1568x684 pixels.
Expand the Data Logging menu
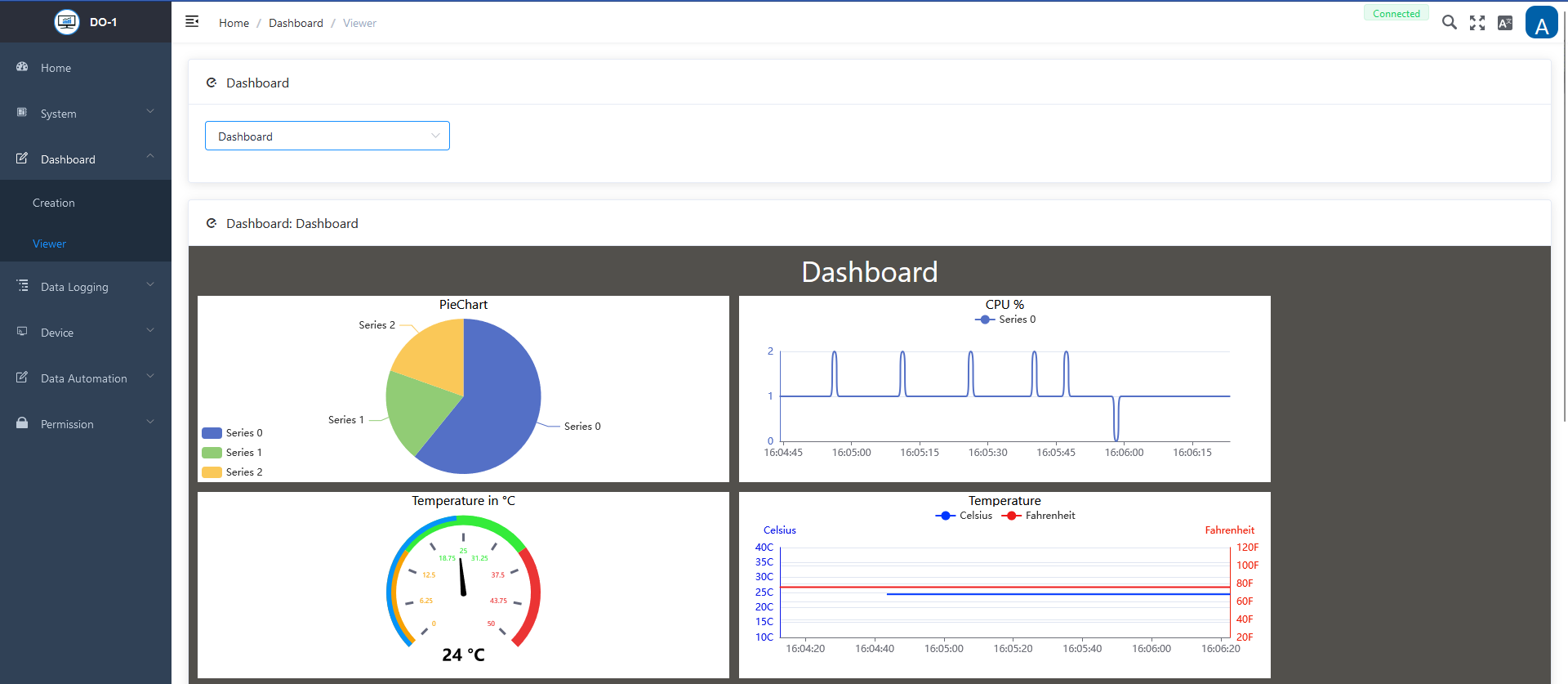click(86, 287)
